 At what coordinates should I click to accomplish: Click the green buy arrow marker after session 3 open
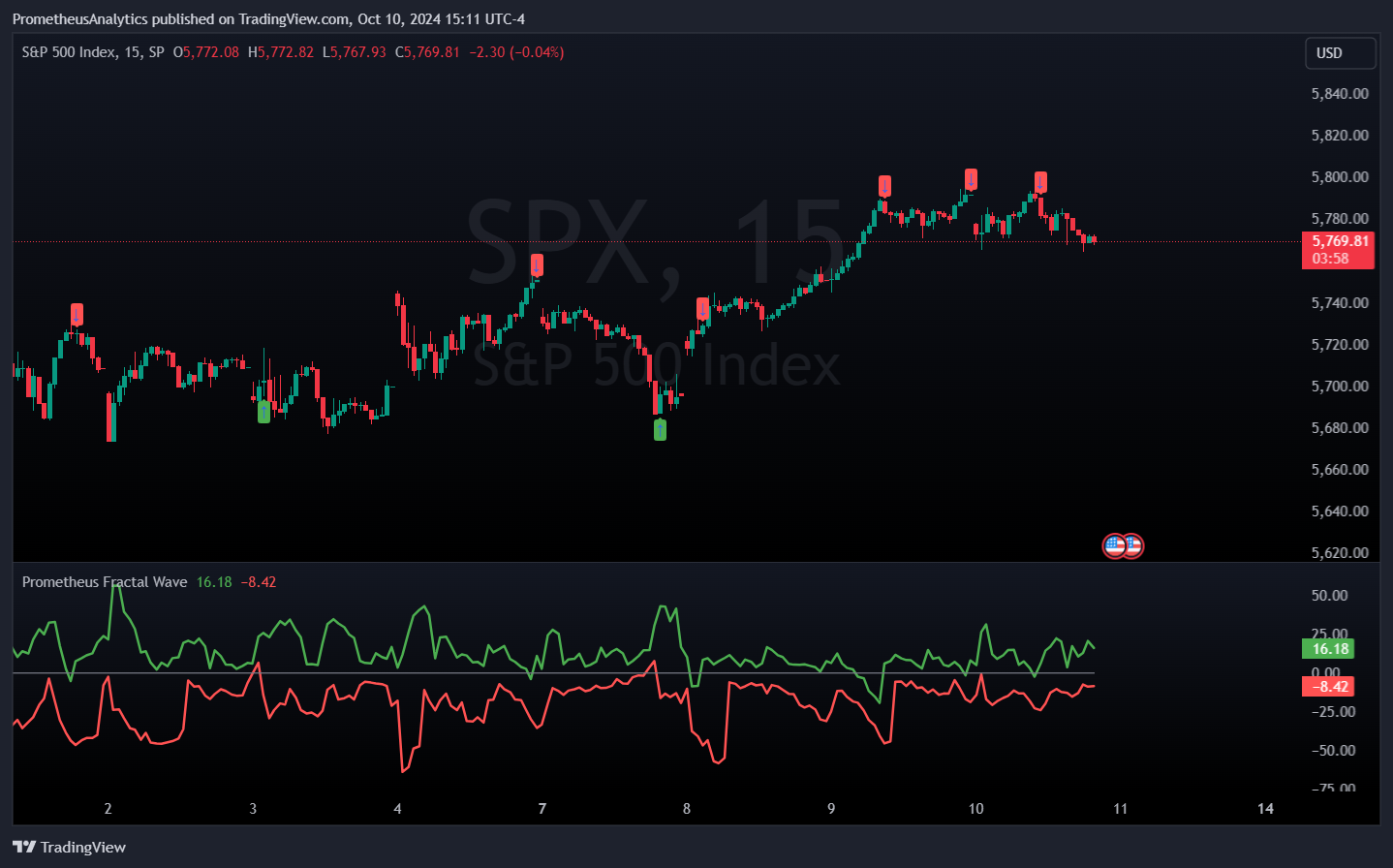click(x=264, y=413)
